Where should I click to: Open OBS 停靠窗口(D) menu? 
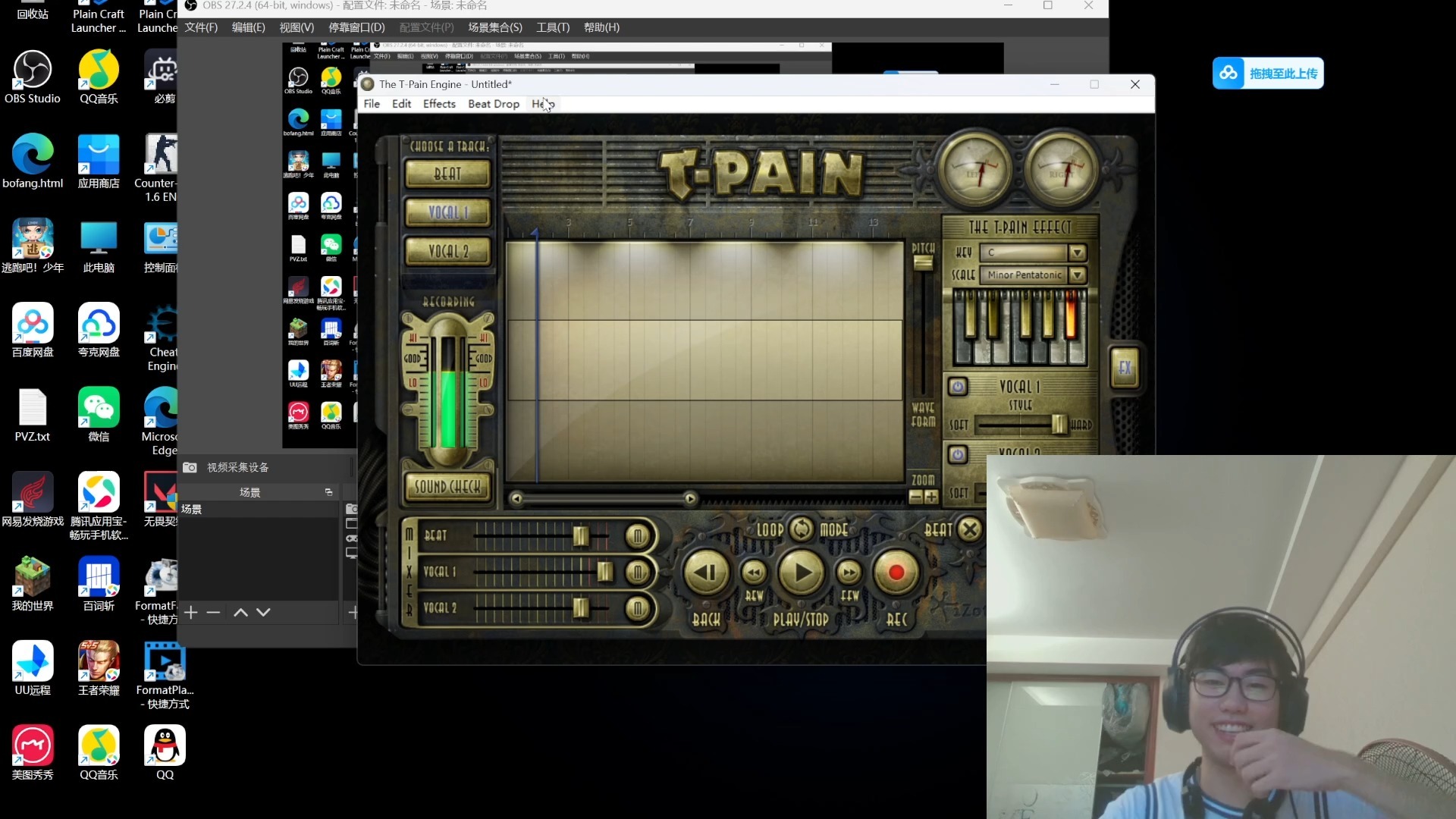[x=356, y=27]
